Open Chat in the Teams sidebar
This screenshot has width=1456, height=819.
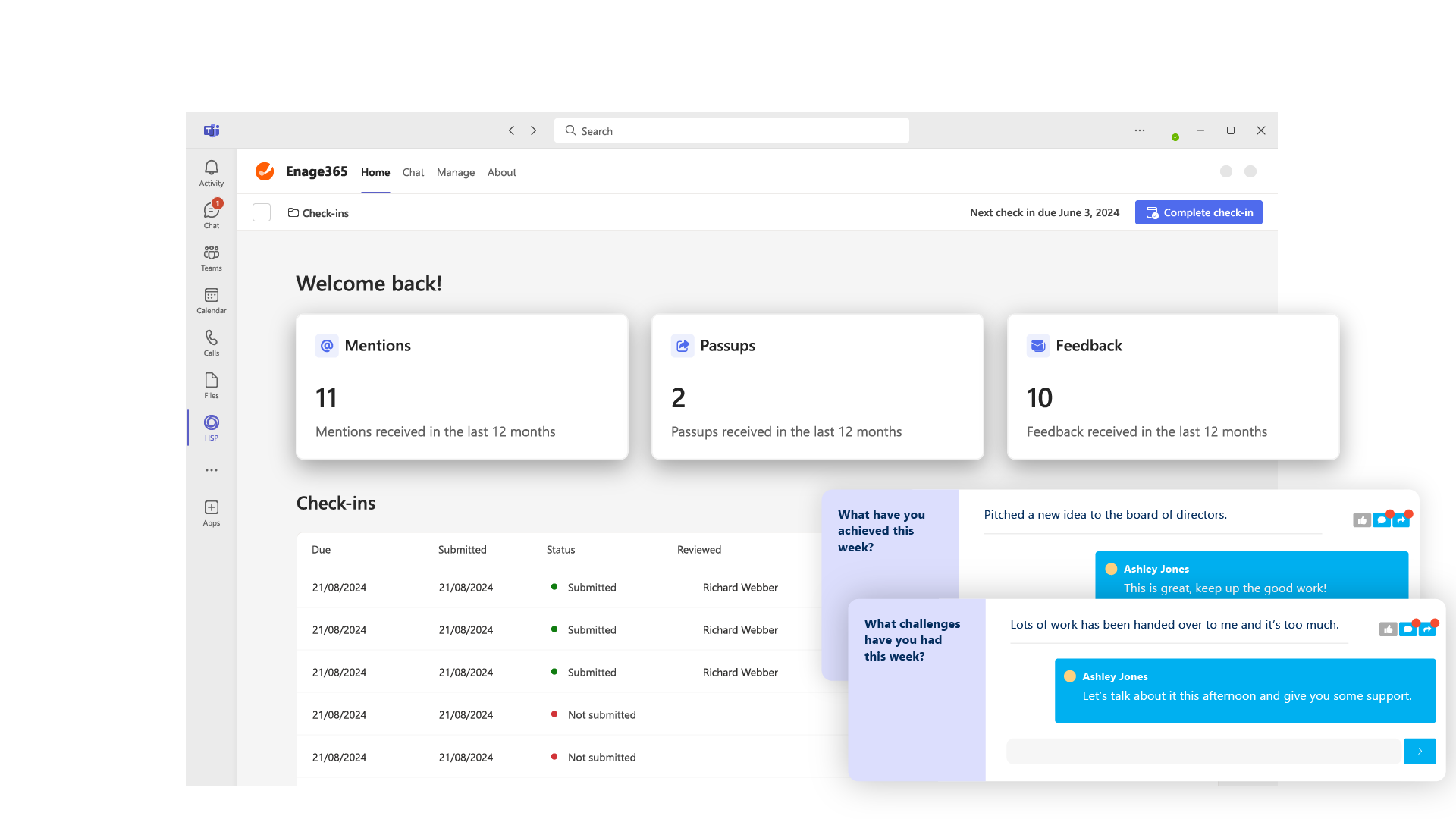tap(211, 215)
